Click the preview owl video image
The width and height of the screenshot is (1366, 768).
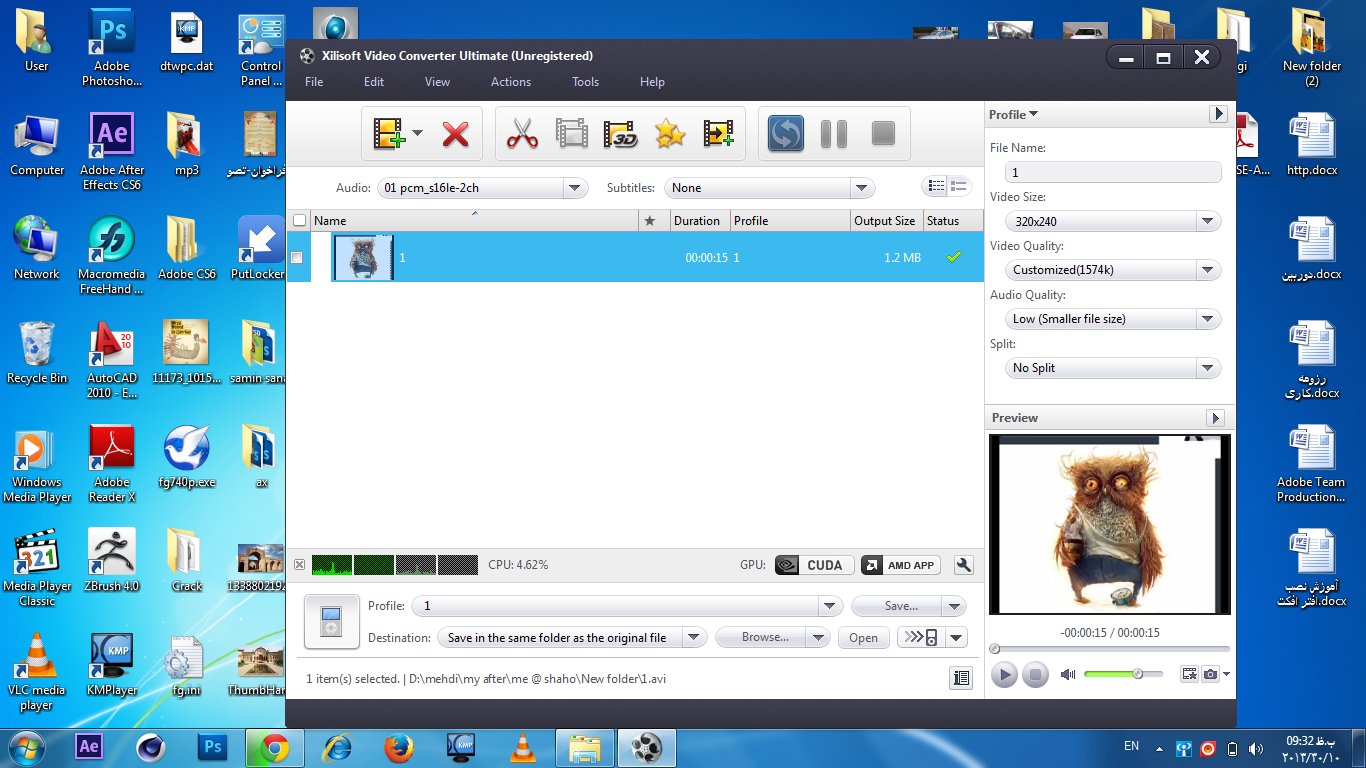point(1110,524)
